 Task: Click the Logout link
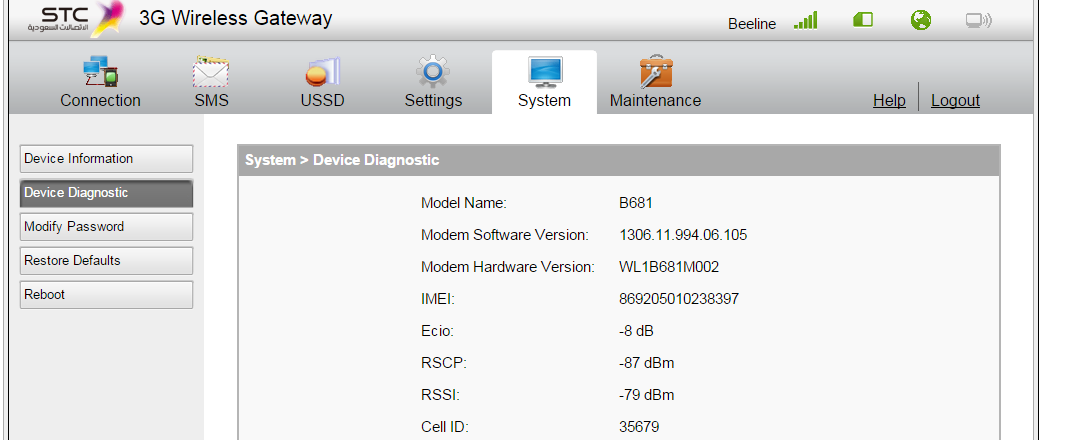(x=955, y=100)
